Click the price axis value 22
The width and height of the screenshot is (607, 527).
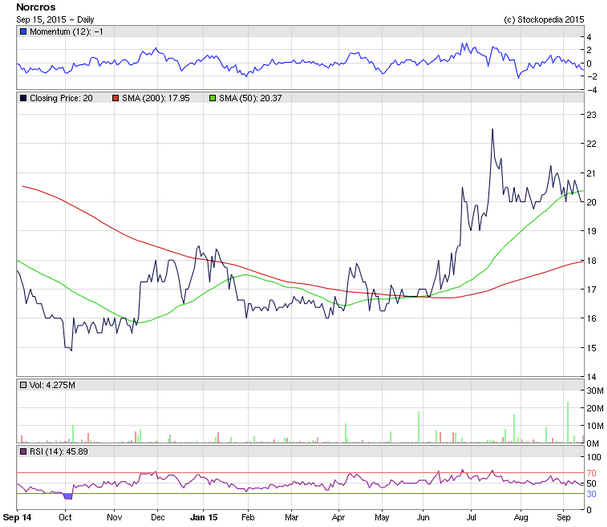(592, 144)
